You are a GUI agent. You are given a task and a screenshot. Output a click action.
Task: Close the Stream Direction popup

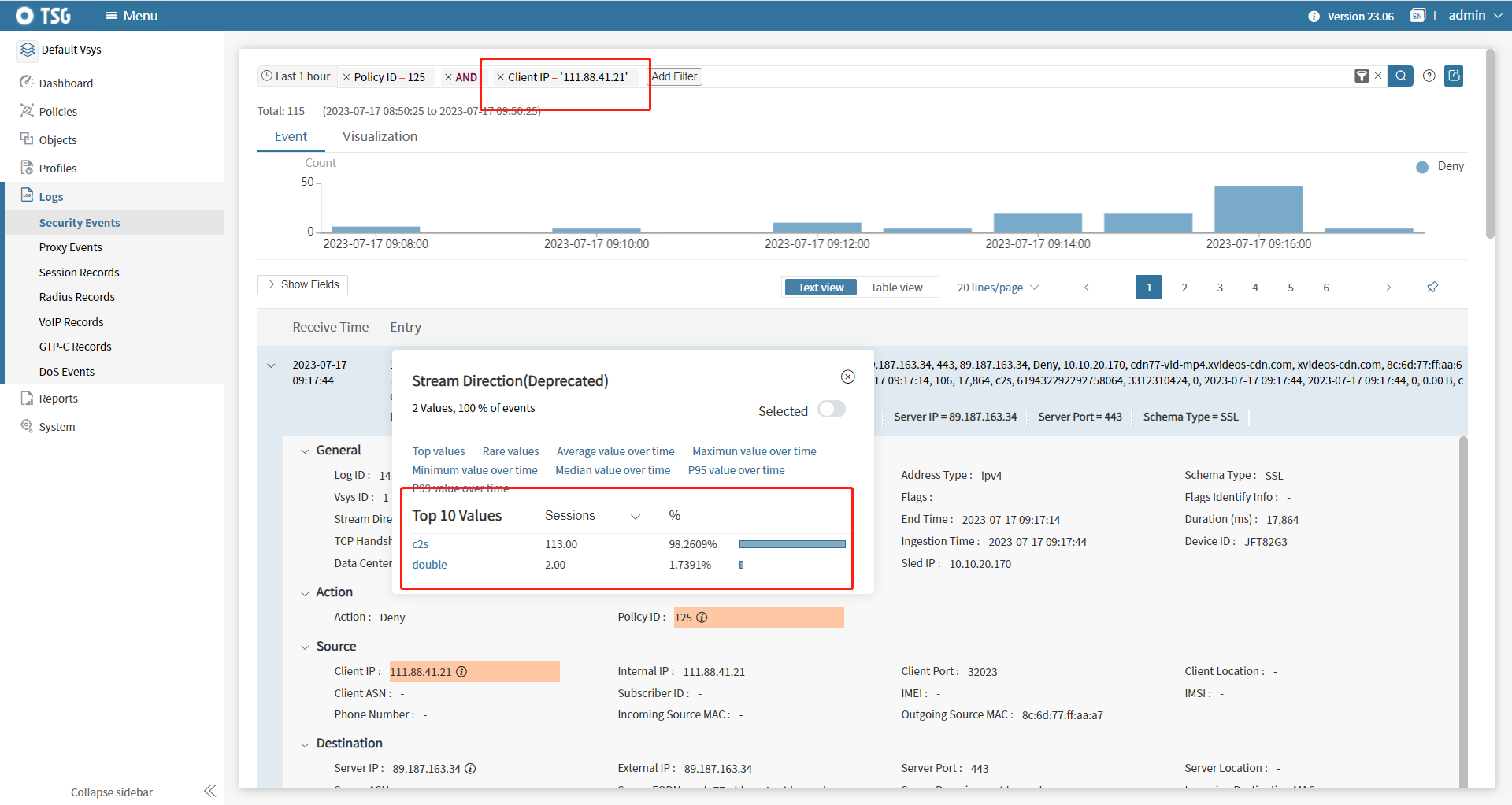[x=847, y=377]
